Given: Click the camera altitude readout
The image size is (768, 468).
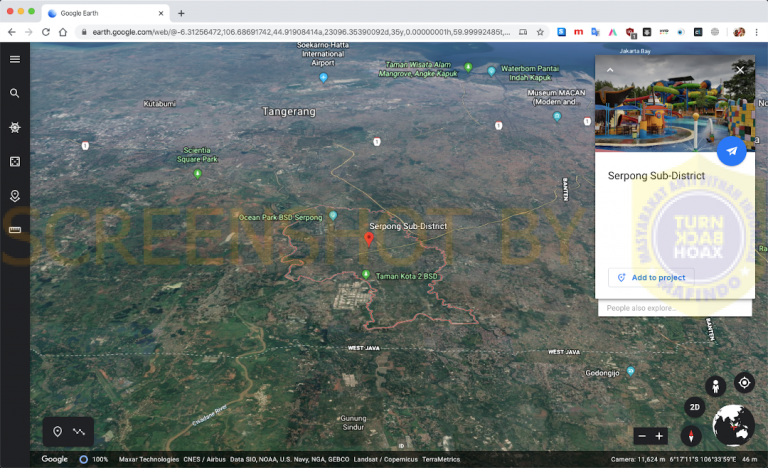Looking at the screenshot, I should pos(638,460).
